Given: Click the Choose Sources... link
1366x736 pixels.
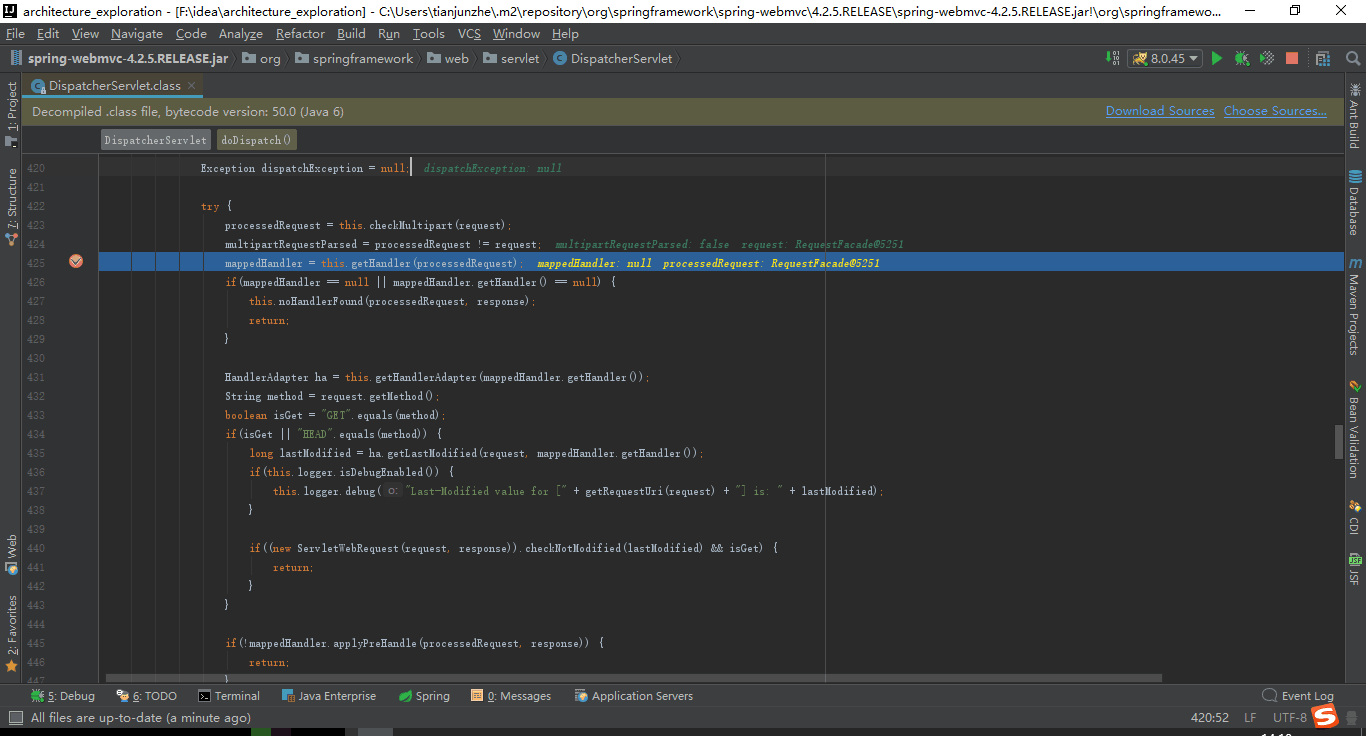Looking at the screenshot, I should pos(1275,111).
